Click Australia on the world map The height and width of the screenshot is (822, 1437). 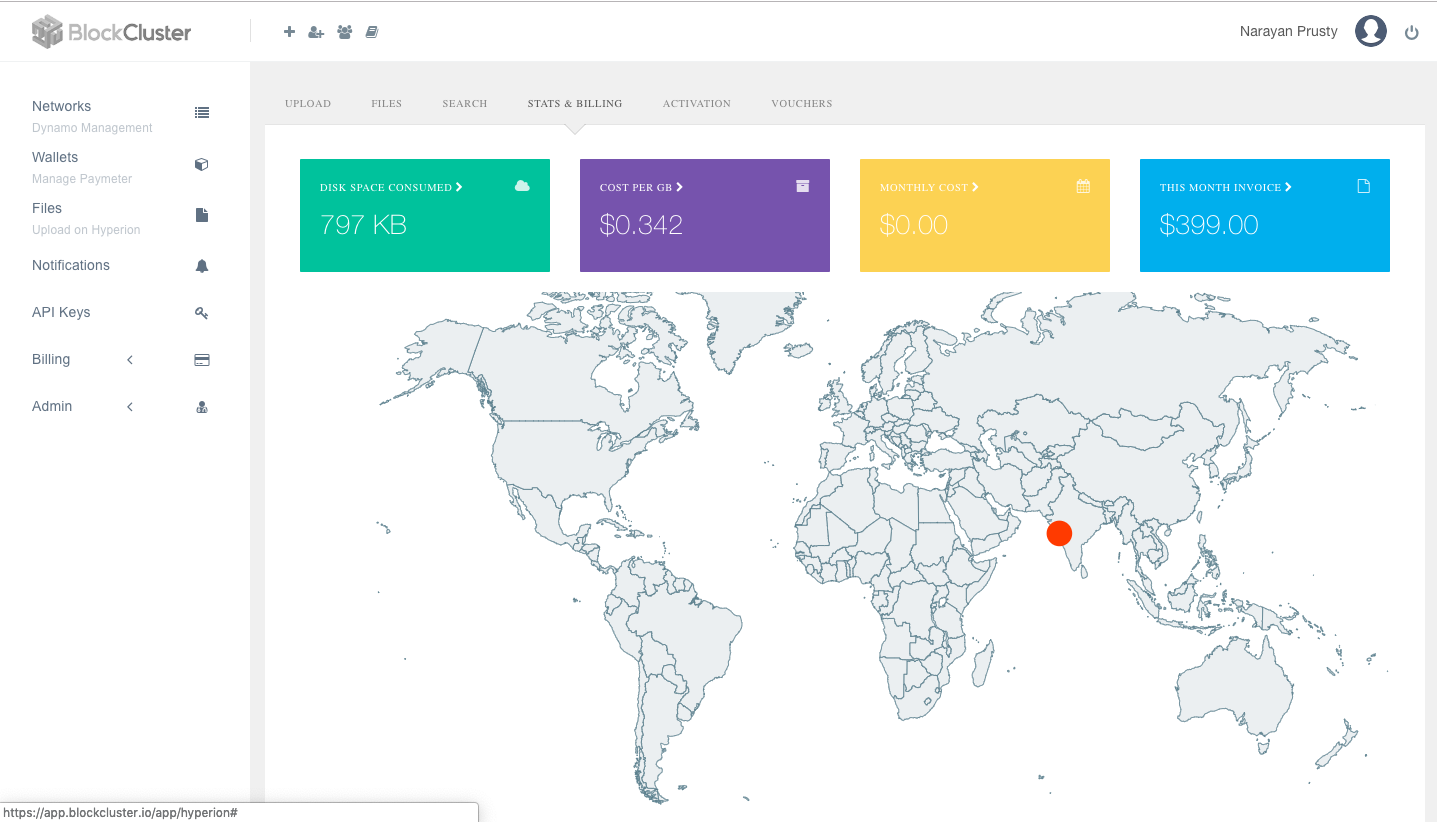(x=1233, y=690)
